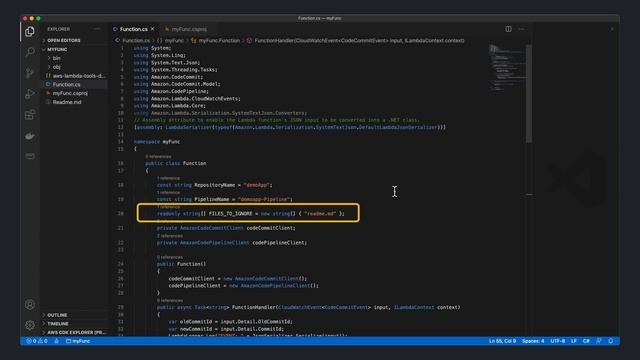Image resolution: width=640 pixels, height=360 pixels.
Task: Select the Function.cs editor tab
Action: click(133, 29)
